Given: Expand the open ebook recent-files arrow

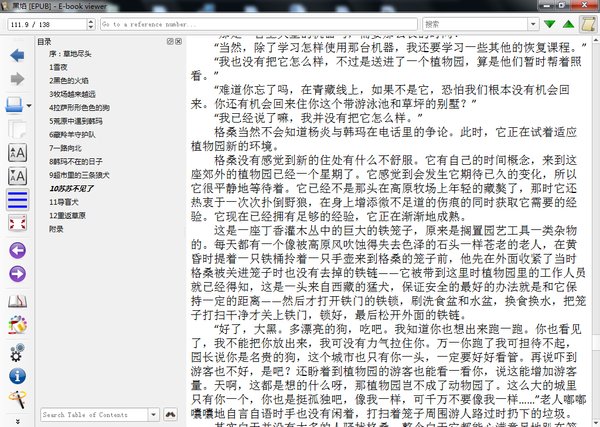Looking at the screenshot, I should tap(29, 105).
